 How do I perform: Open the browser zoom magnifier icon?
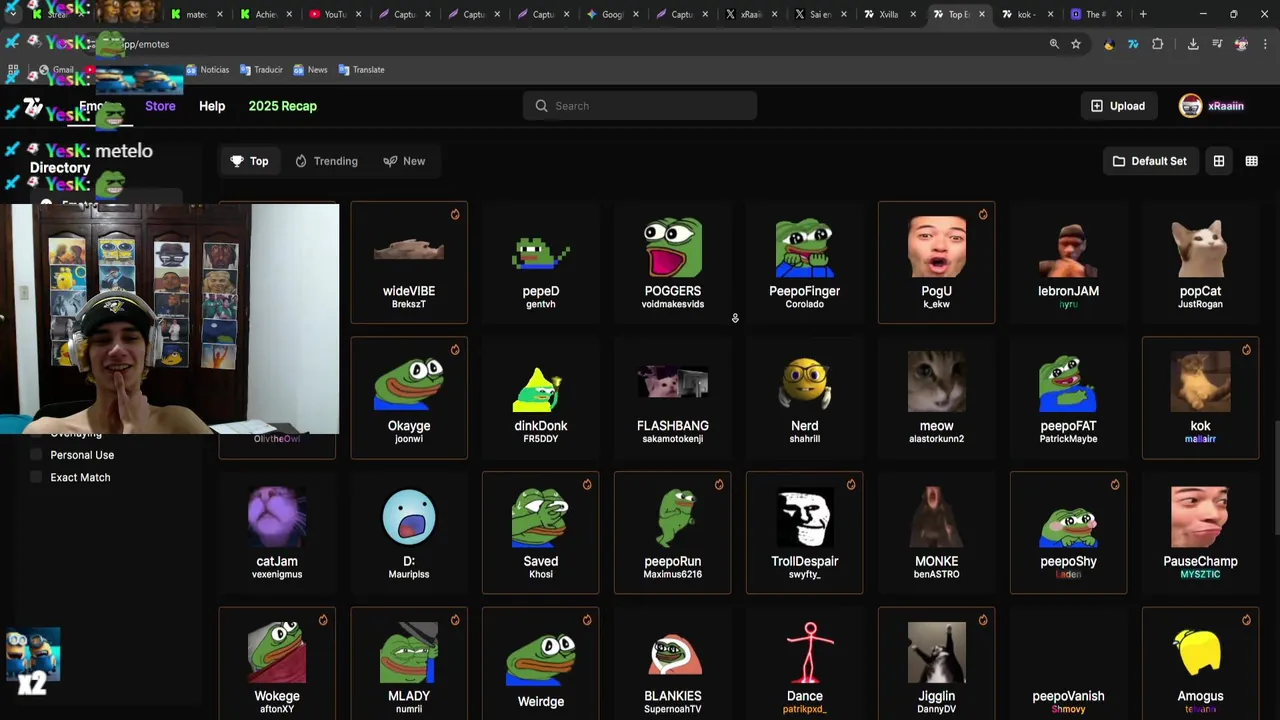click(1054, 44)
